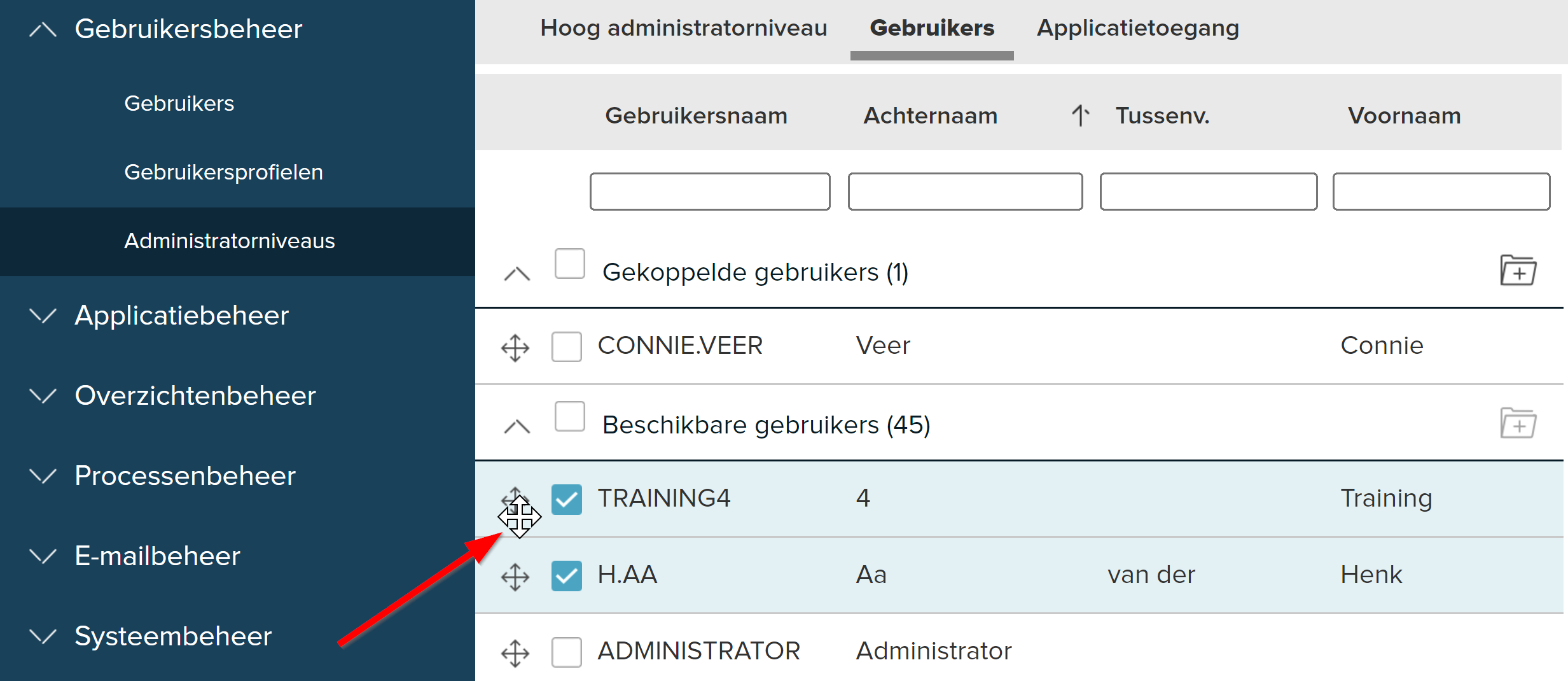Click the last name 'Aa'
The width and height of the screenshot is (1568, 681).
(x=871, y=575)
